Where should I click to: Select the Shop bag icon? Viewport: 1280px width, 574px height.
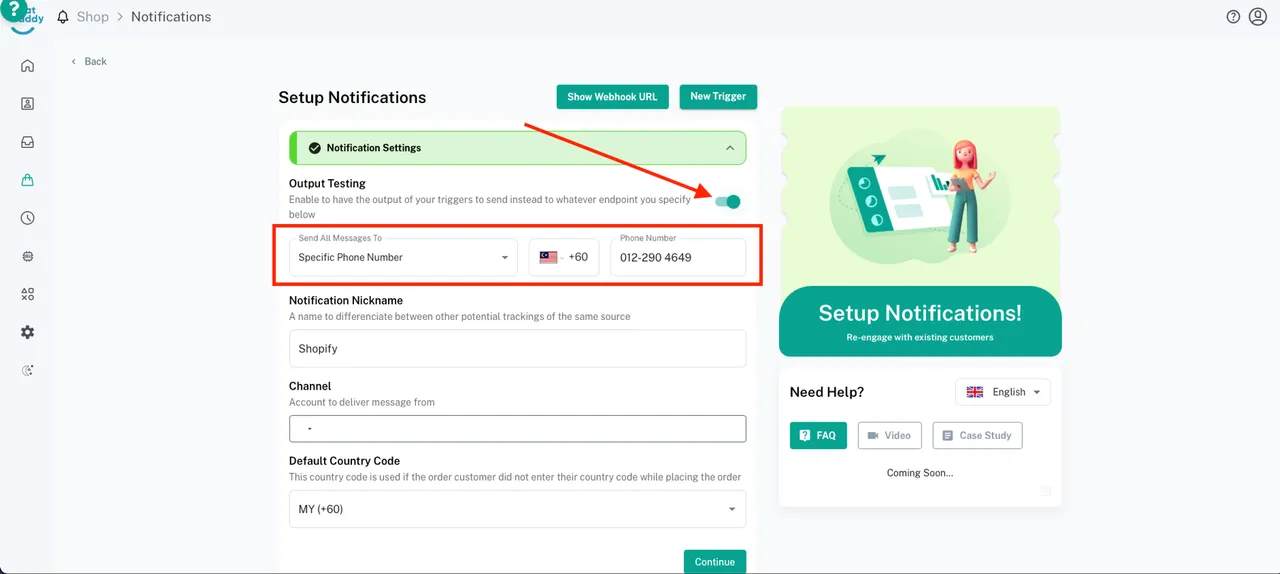[27, 180]
